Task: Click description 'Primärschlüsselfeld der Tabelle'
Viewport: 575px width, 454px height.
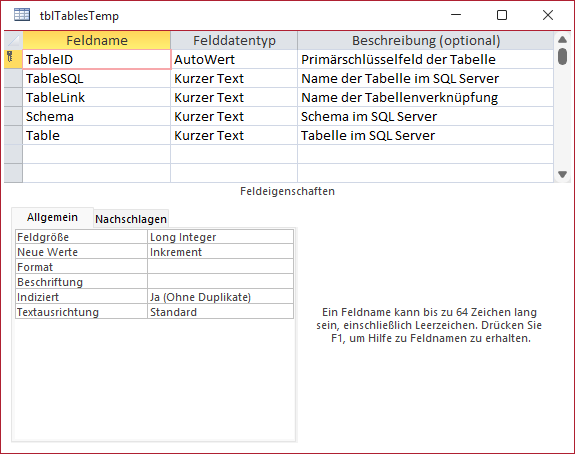Action: (x=426, y=59)
